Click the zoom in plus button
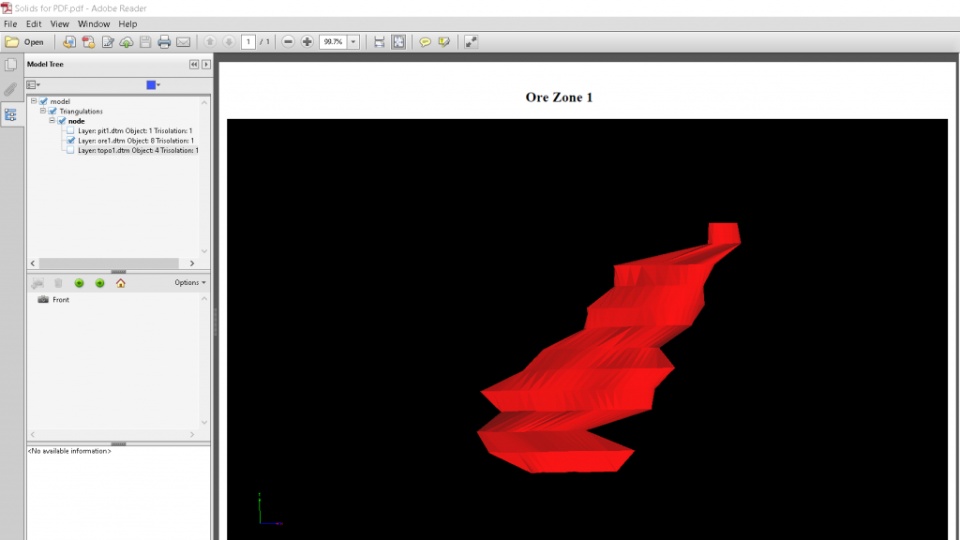Screen dimensions: 960x540 pos(307,42)
